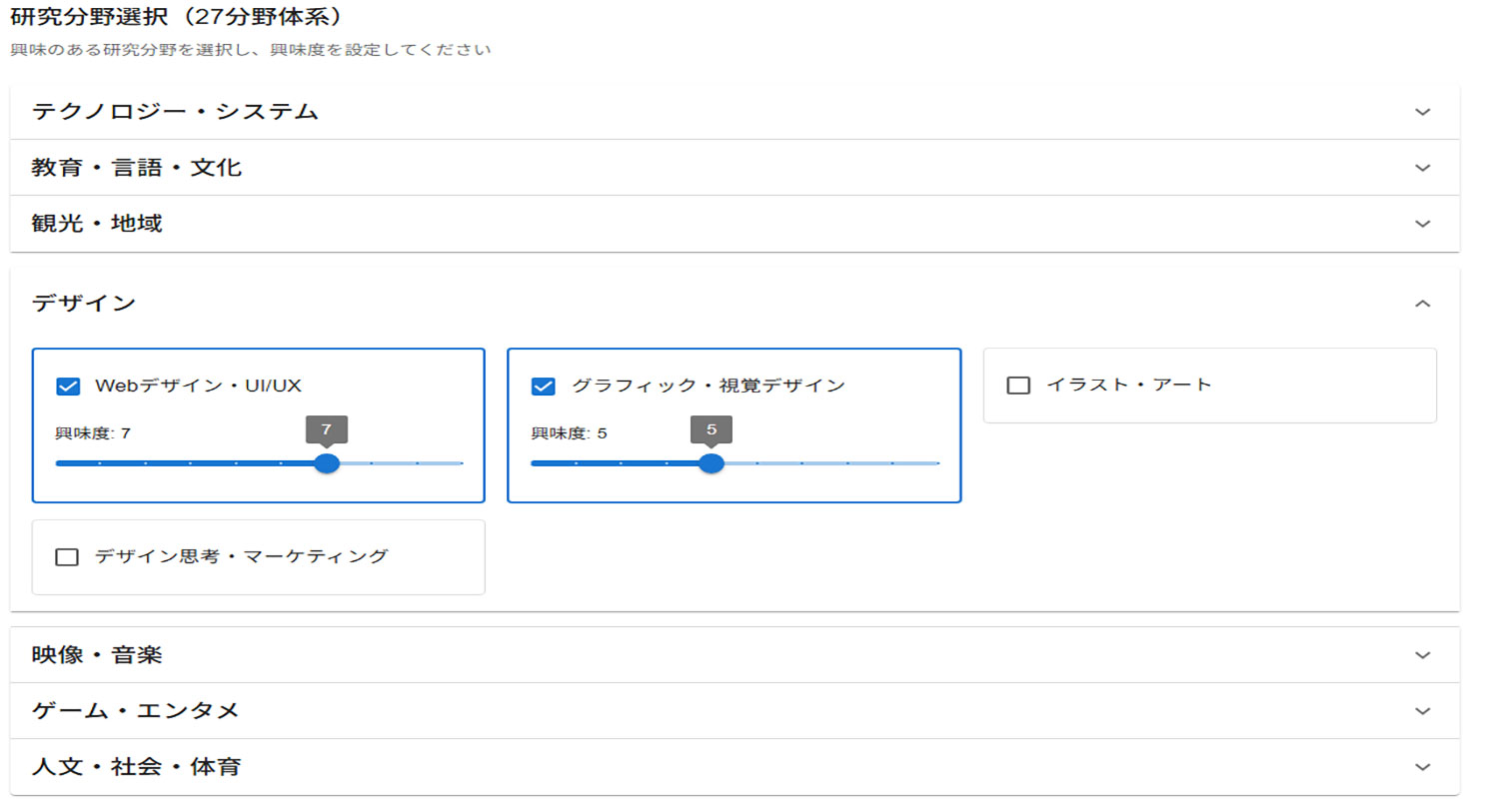This screenshot has height=812, width=1499.
Task: Click the chevron next to 人文・社会・体育
Action: (1422, 767)
